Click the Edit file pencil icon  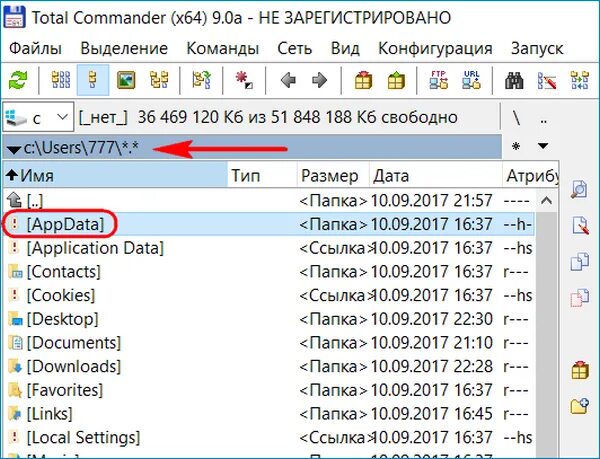579,225
